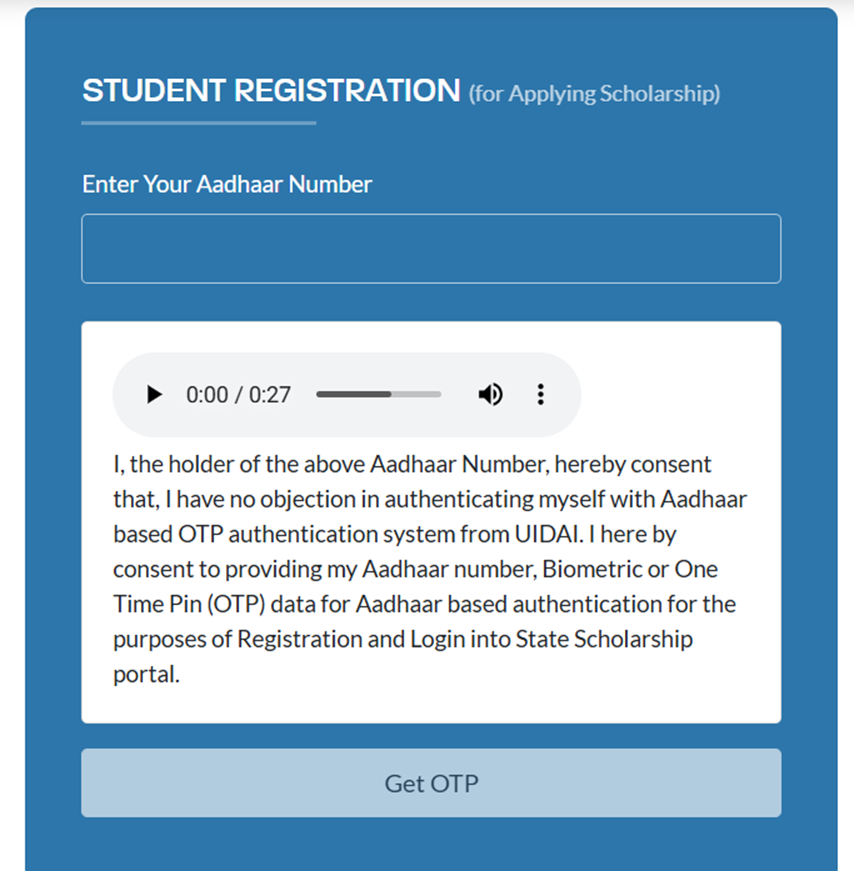854x871 pixels.
Task: Open the audio player's three-dot options menu
Action: (x=541, y=394)
